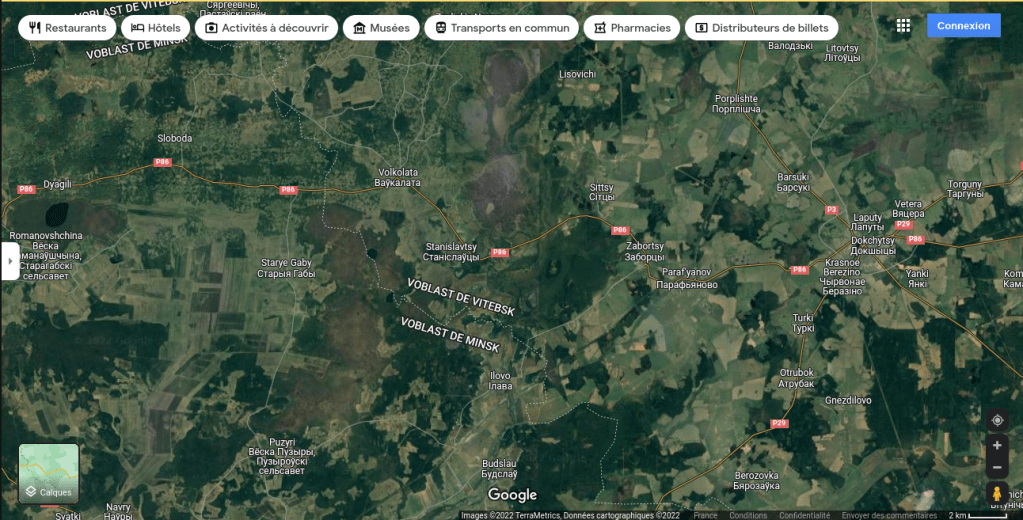Select the Activités à découvrir chip
This screenshot has height=520, width=1023.
coord(266,28)
